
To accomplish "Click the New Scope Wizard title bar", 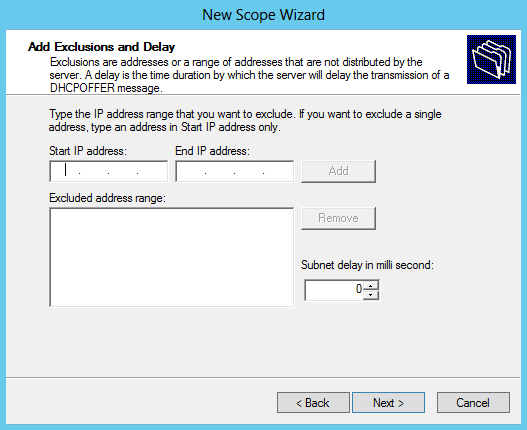I will coord(264,15).
